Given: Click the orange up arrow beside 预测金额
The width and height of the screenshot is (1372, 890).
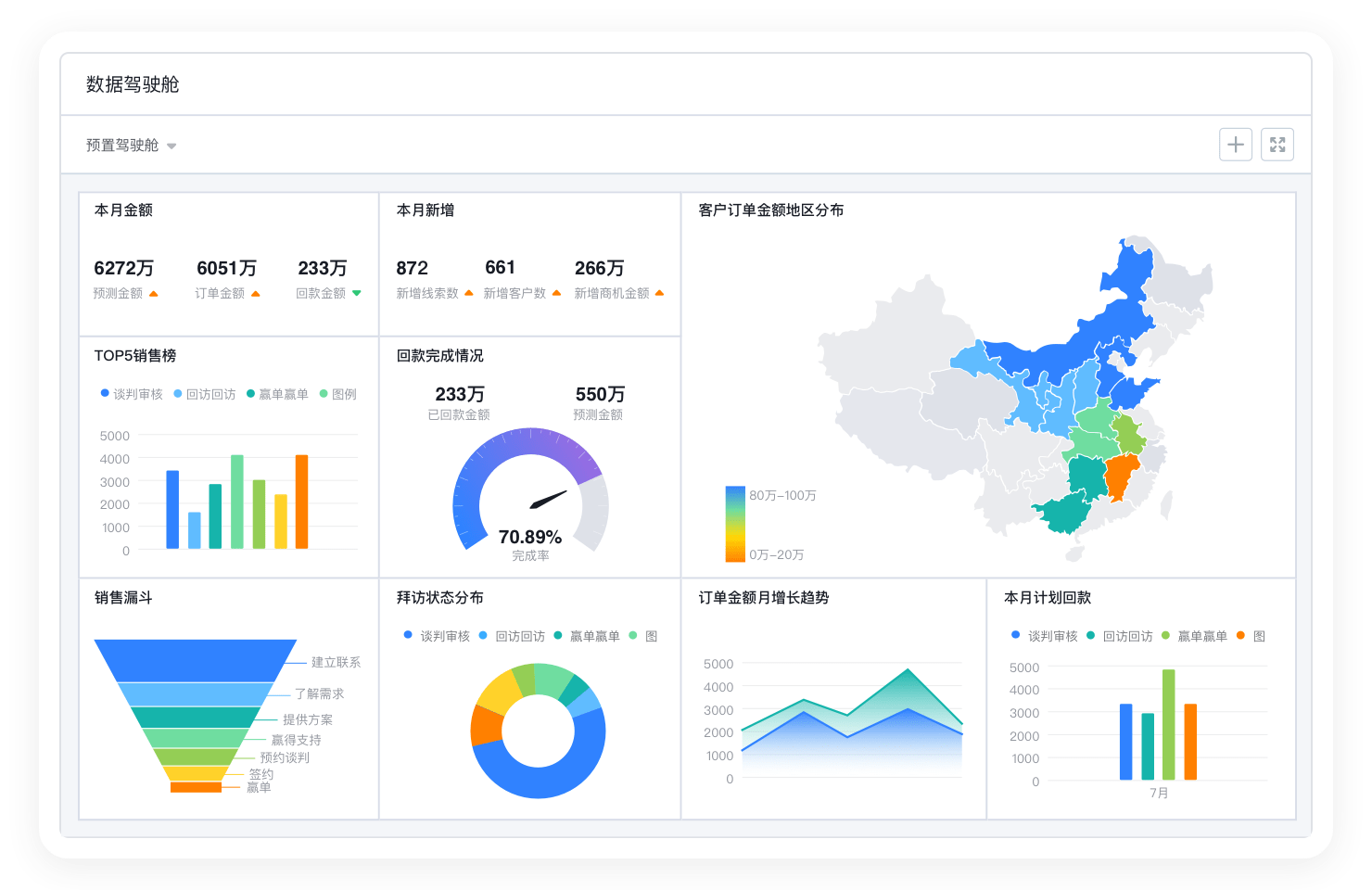Looking at the screenshot, I should [x=154, y=294].
